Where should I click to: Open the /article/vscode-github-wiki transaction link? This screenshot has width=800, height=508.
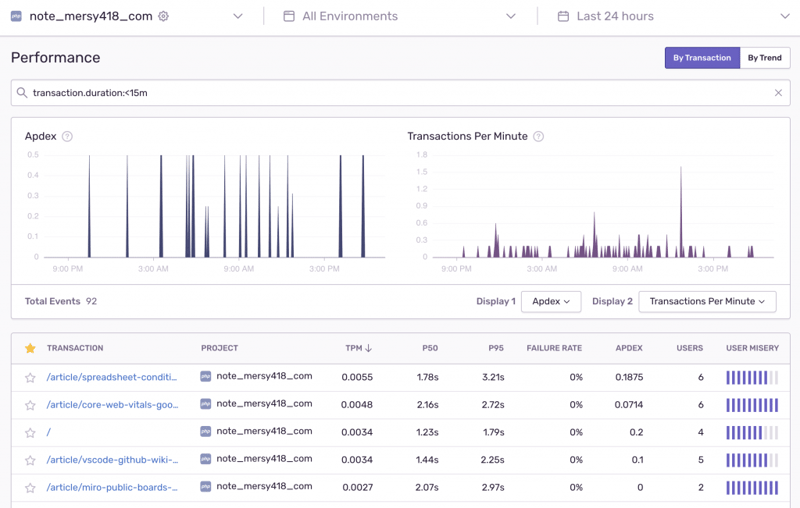[112, 460]
